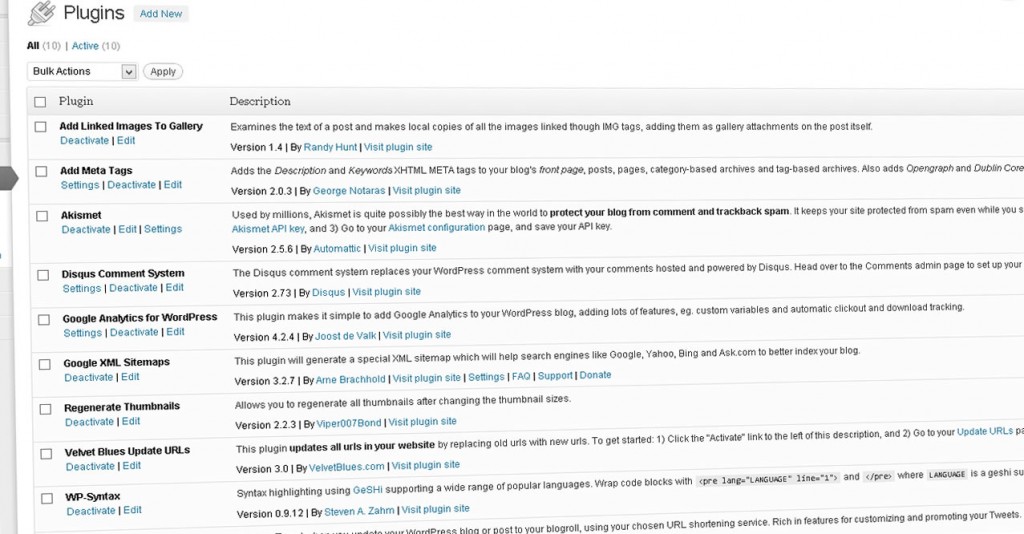Viewport: 1024px width, 534px height.
Task: Check the Google XML Sitemaps checkbox
Action: pos(44,364)
